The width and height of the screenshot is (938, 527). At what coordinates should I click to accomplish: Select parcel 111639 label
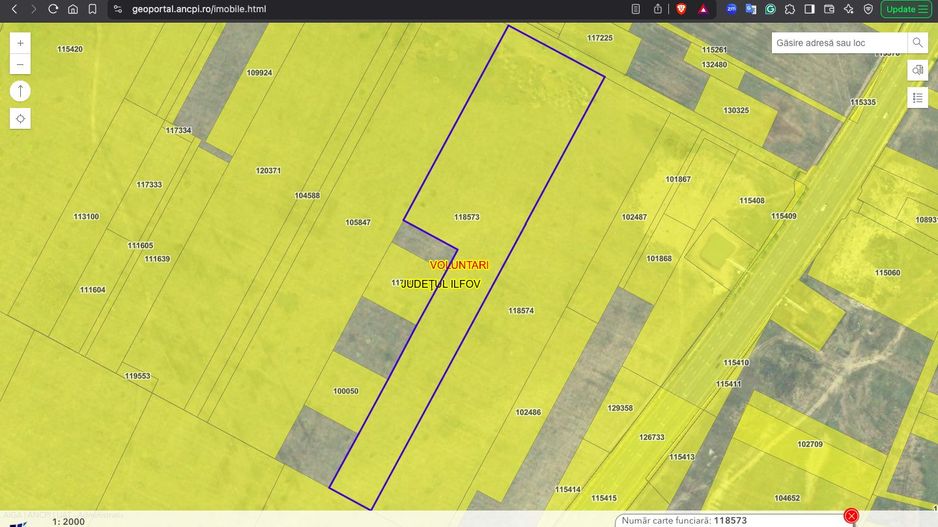tap(157, 259)
